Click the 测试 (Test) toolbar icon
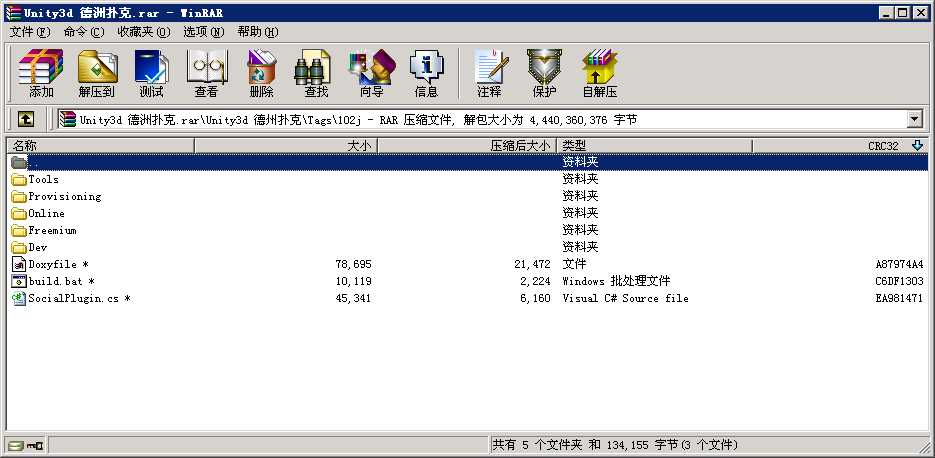935x458 pixels. pyautogui.click(x=151, y=73)
